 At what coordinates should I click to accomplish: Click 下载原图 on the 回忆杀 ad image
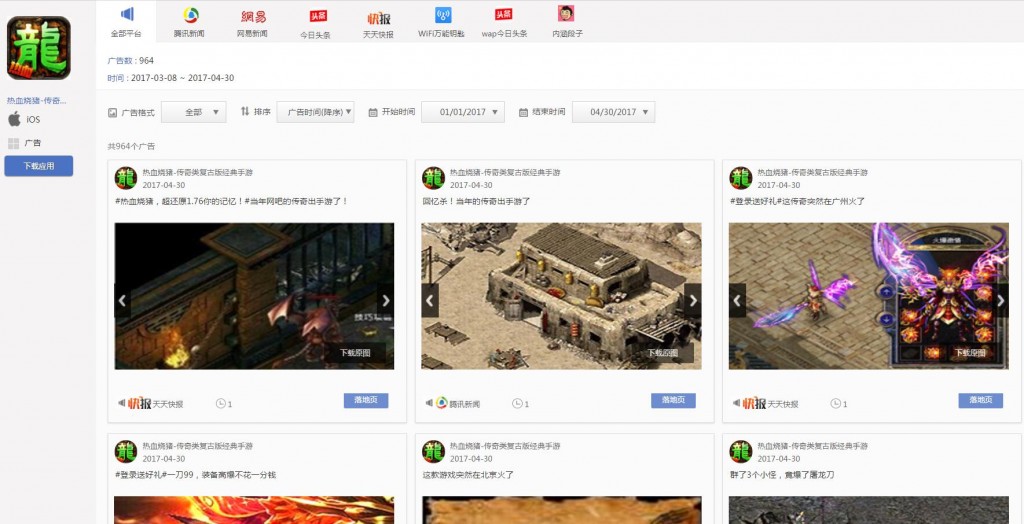pyautogui.click(x=662, y=353)
